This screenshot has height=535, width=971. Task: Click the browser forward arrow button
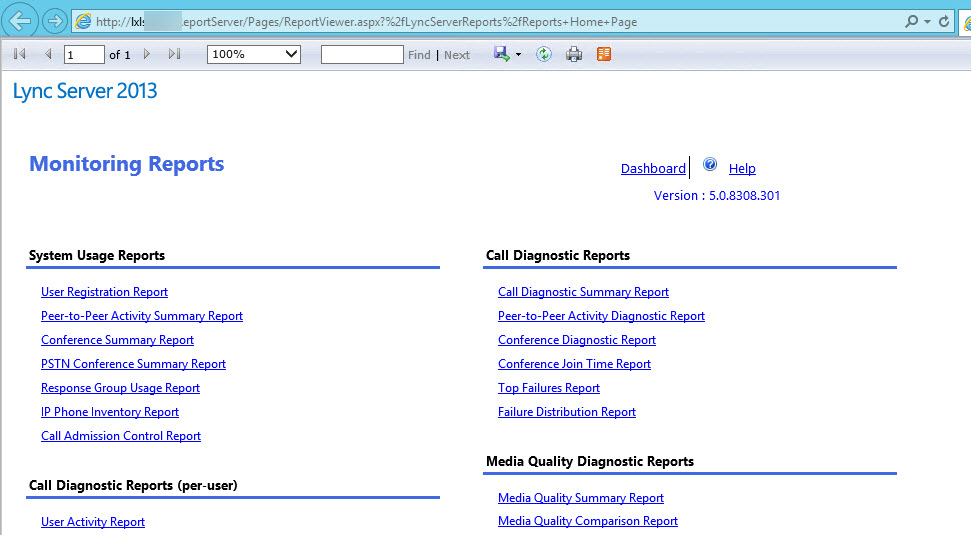[55, 21]
